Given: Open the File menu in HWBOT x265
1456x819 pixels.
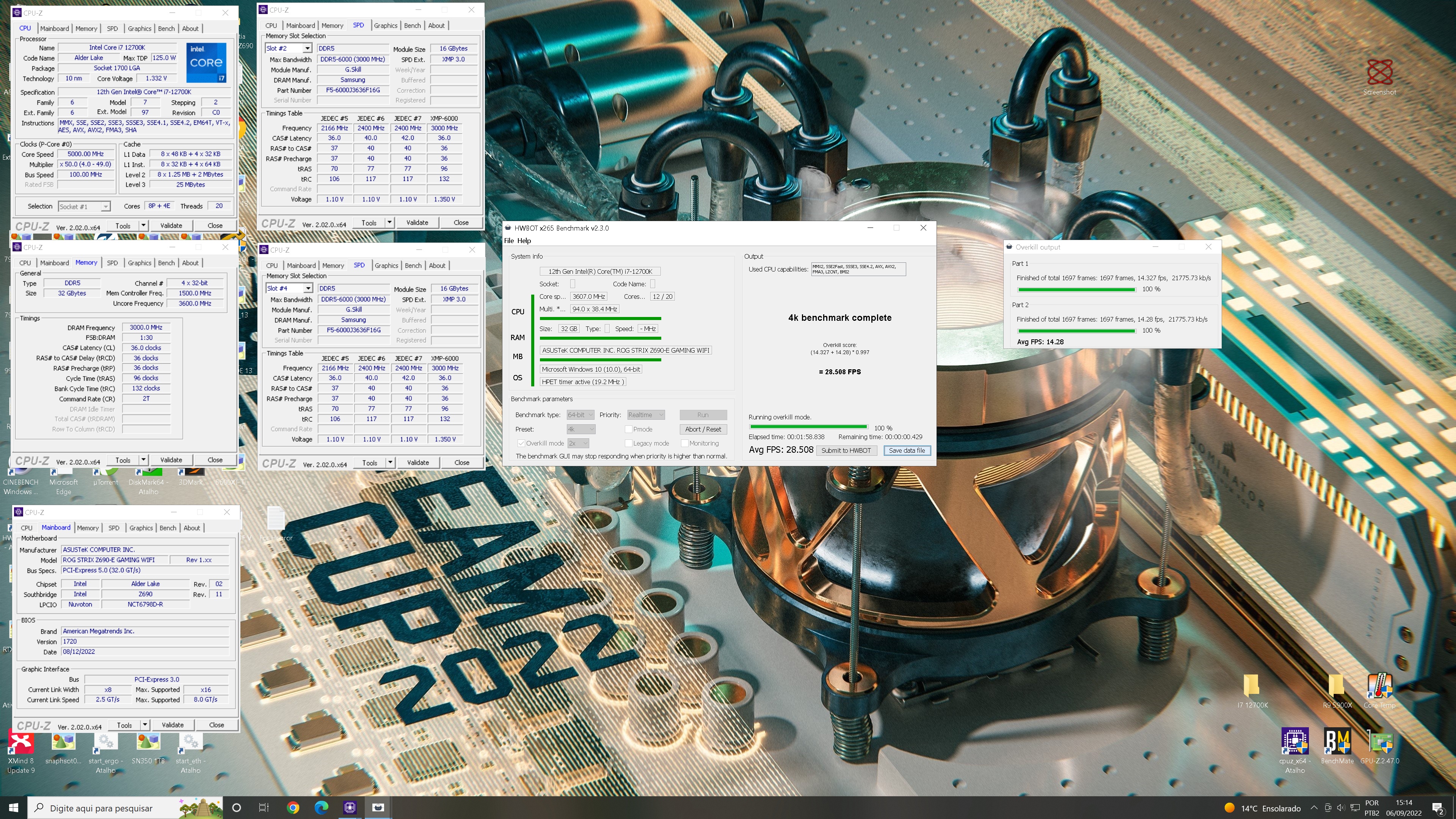Looking at the screenshot, I should [x=509, y=241].
